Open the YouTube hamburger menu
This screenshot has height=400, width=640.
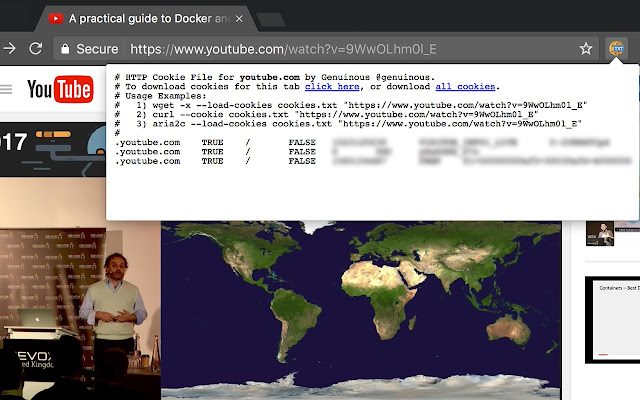(x=6, y=89)
